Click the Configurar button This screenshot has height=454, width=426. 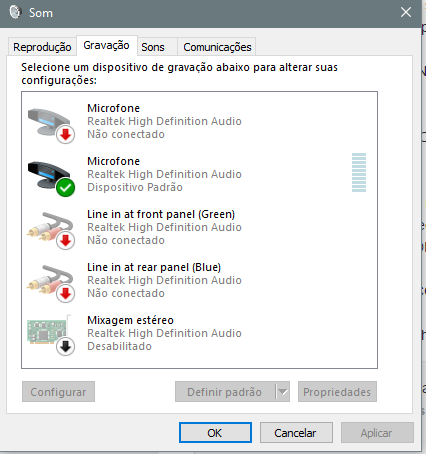pyautogui.click(x=58, y=392)
